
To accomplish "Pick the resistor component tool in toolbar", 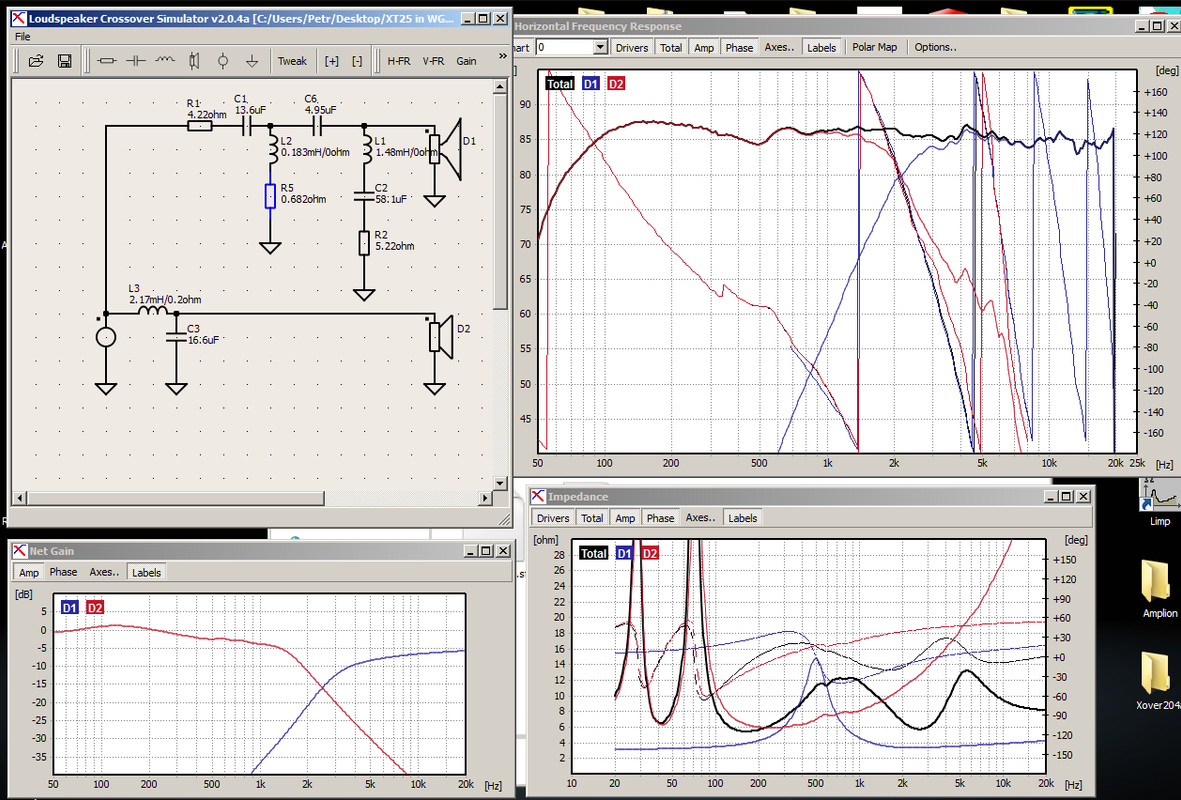I will click(107, 61).
